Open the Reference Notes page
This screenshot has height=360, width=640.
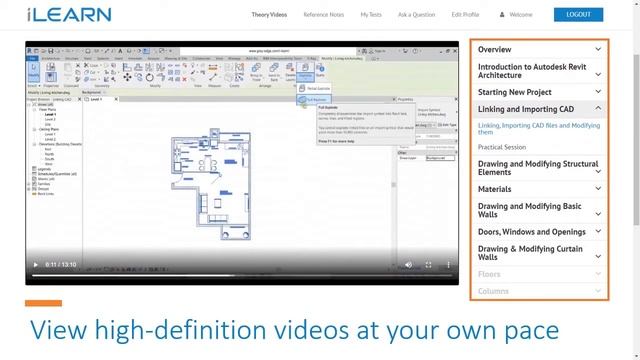[324, 15]
